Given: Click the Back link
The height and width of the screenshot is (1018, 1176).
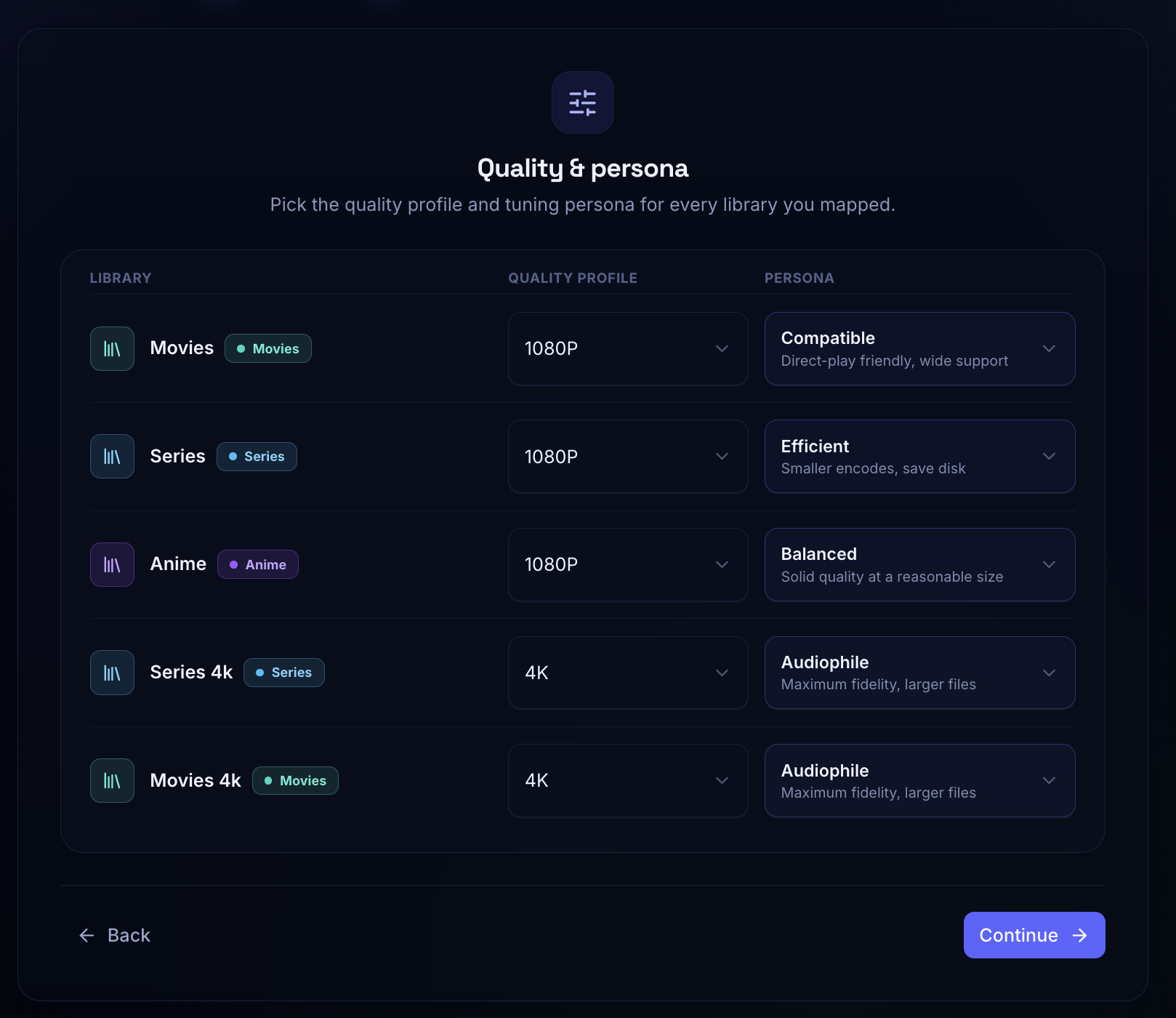Looking at the screenshot, I should click(114, 935).
